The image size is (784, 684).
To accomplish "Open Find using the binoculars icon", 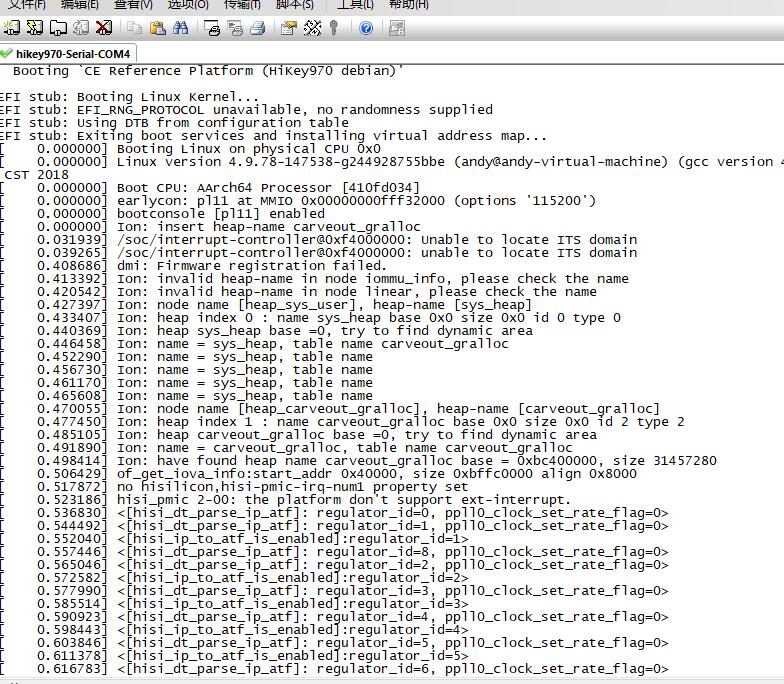I will pos(181,28).
